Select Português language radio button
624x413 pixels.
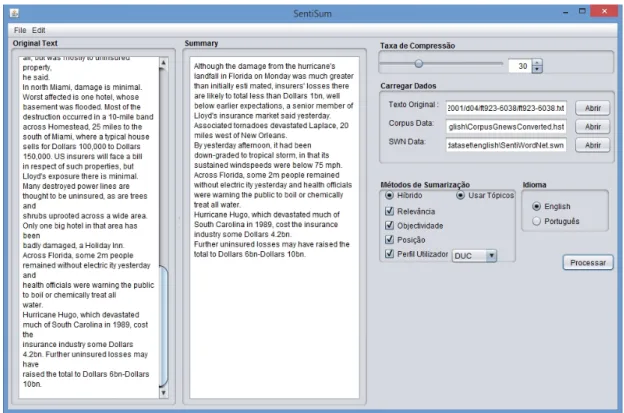(x=536, y=221)
